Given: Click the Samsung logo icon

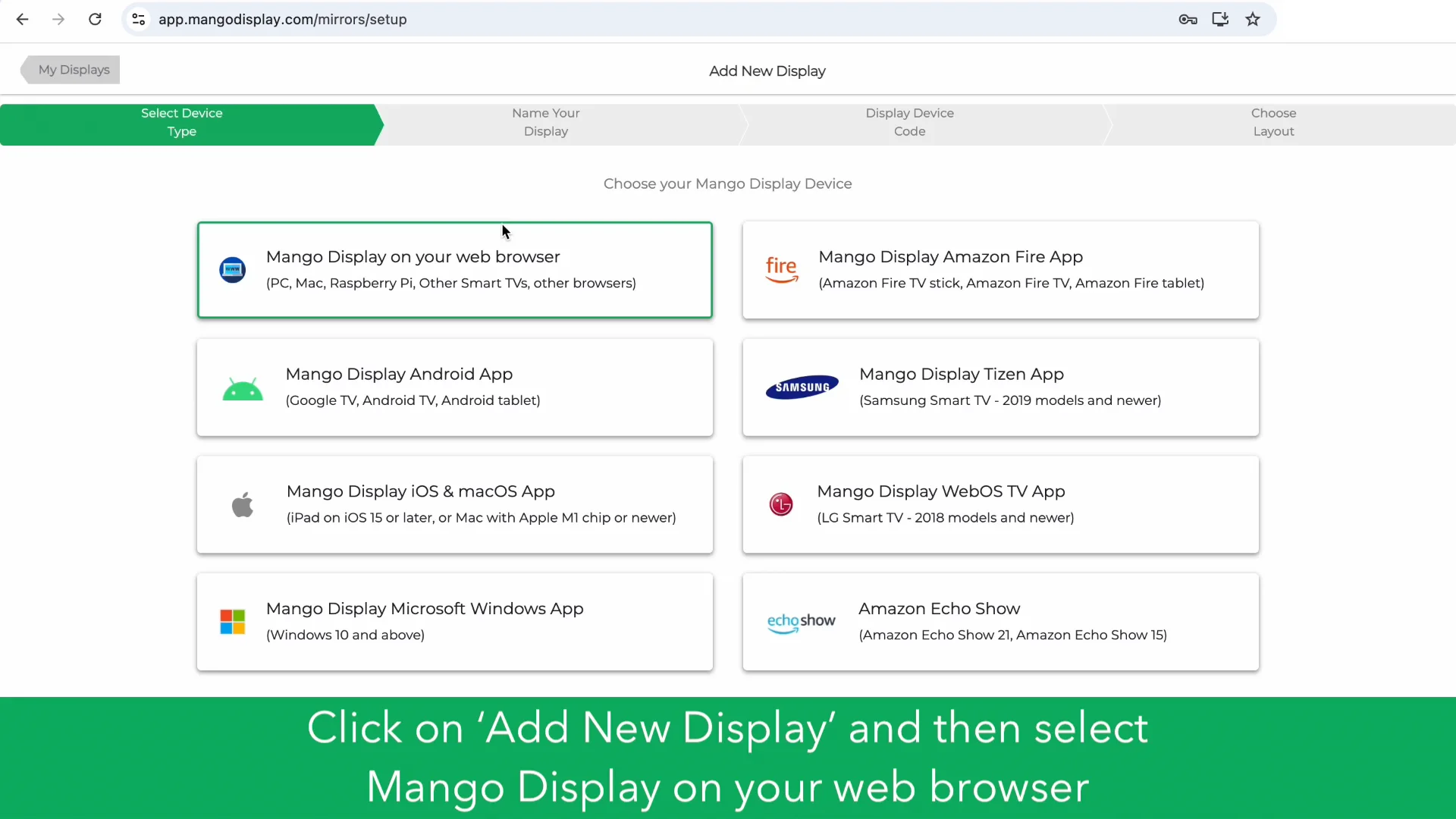Looking at the screenshot, I should pyautogui.click(x=802, y=388).
